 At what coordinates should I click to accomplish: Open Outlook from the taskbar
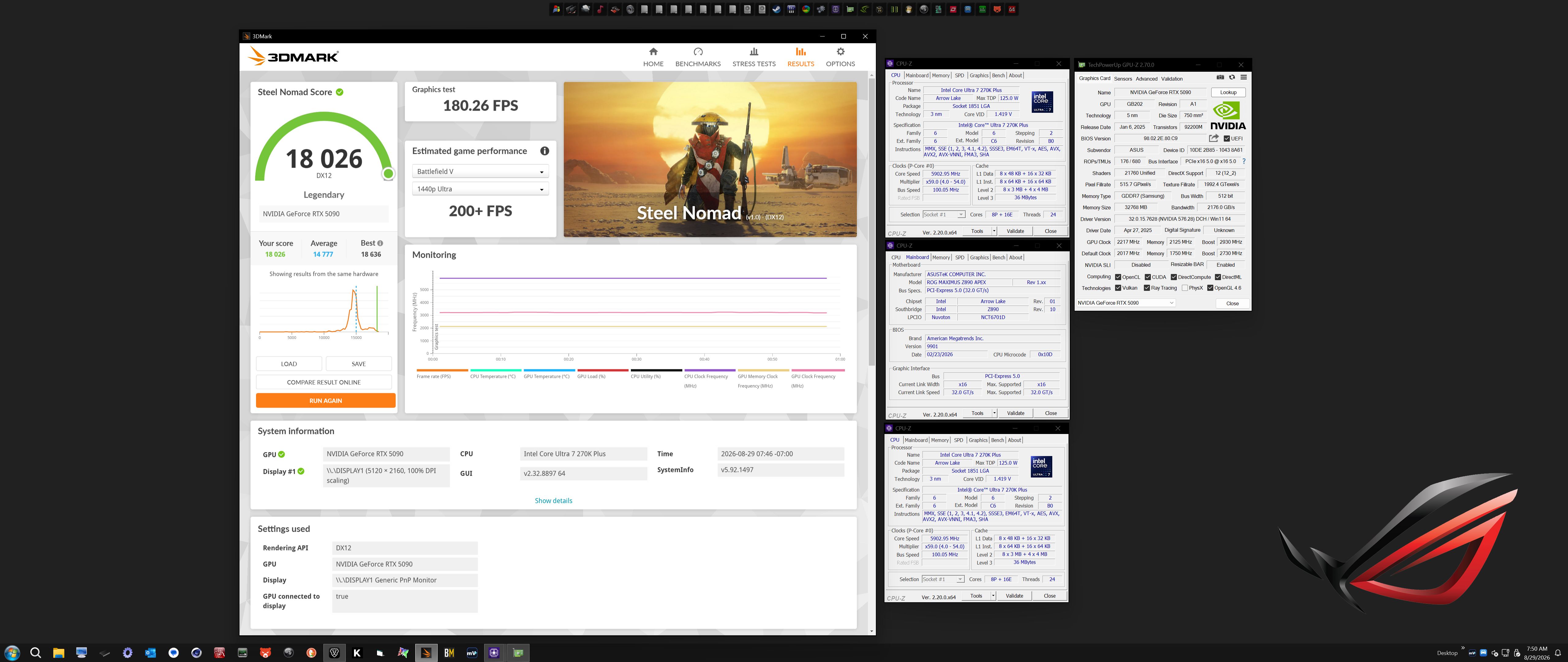coord(150,653)
